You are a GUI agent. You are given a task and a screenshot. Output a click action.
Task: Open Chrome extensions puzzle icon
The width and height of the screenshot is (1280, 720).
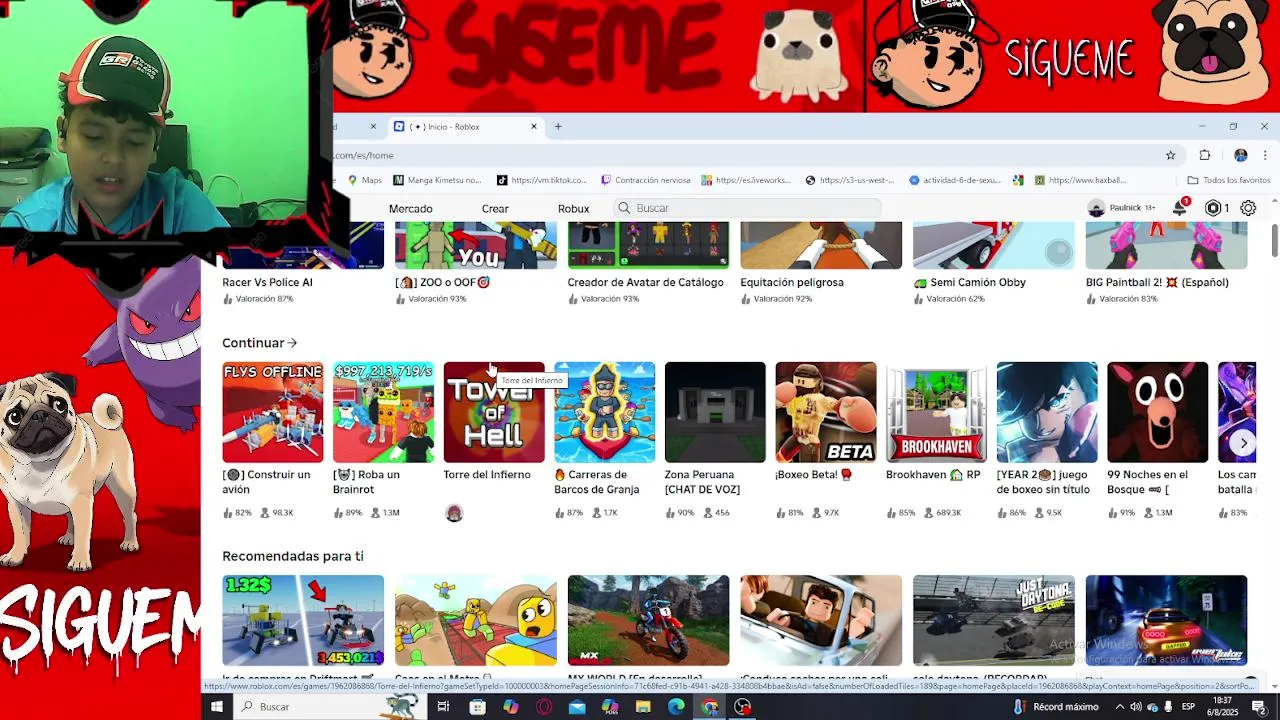tap(1204, 155)
